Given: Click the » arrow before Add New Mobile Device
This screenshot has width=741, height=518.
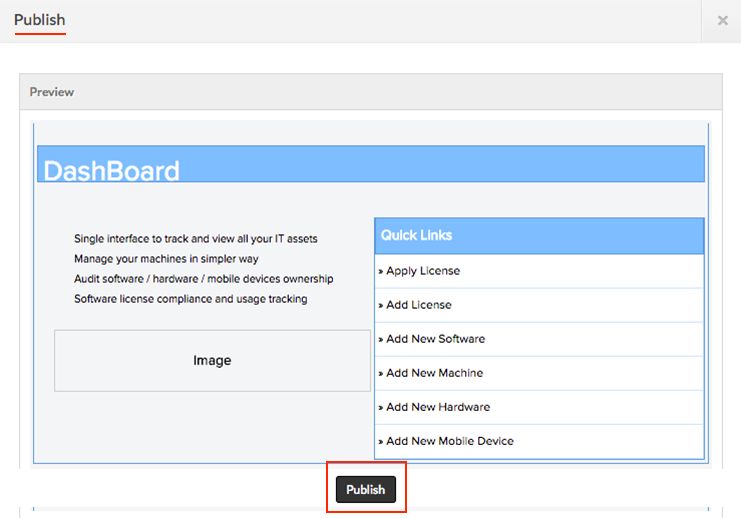Looking at the screenshot, I should coord(381,441).
